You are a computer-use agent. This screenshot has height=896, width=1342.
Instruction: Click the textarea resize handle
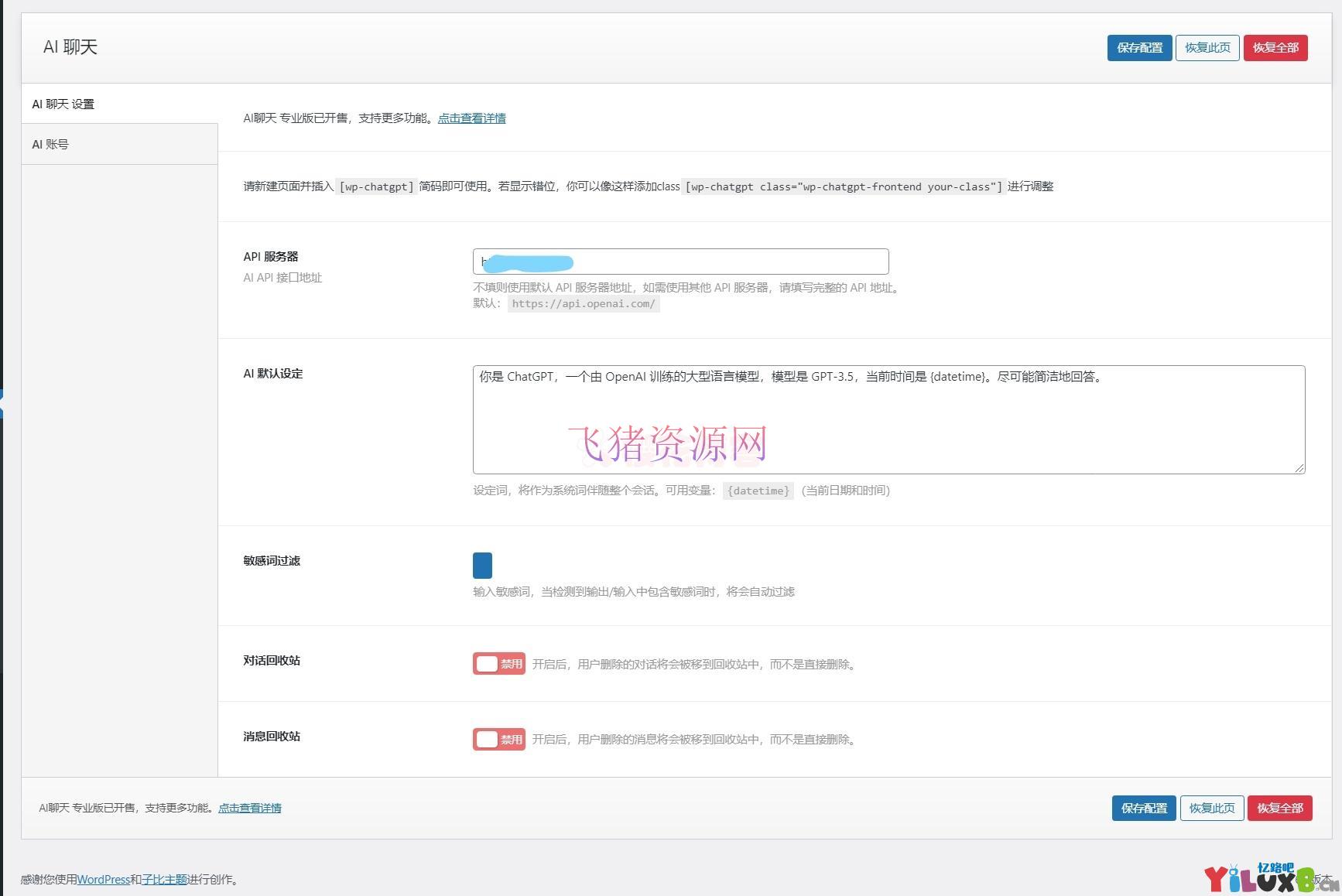point(1300,467)
